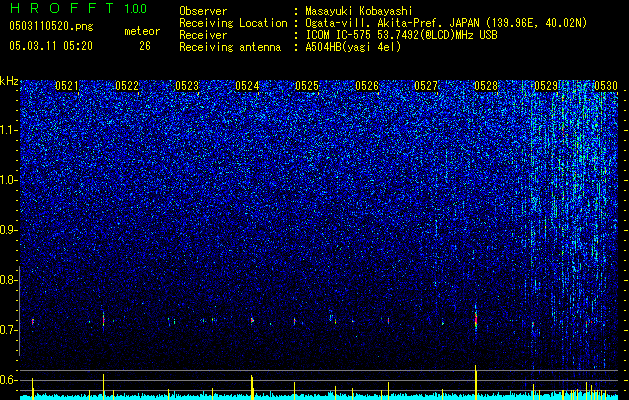Click the kHz axis unit label
This screenshot has width=629, height=400.
pos(9,81)
